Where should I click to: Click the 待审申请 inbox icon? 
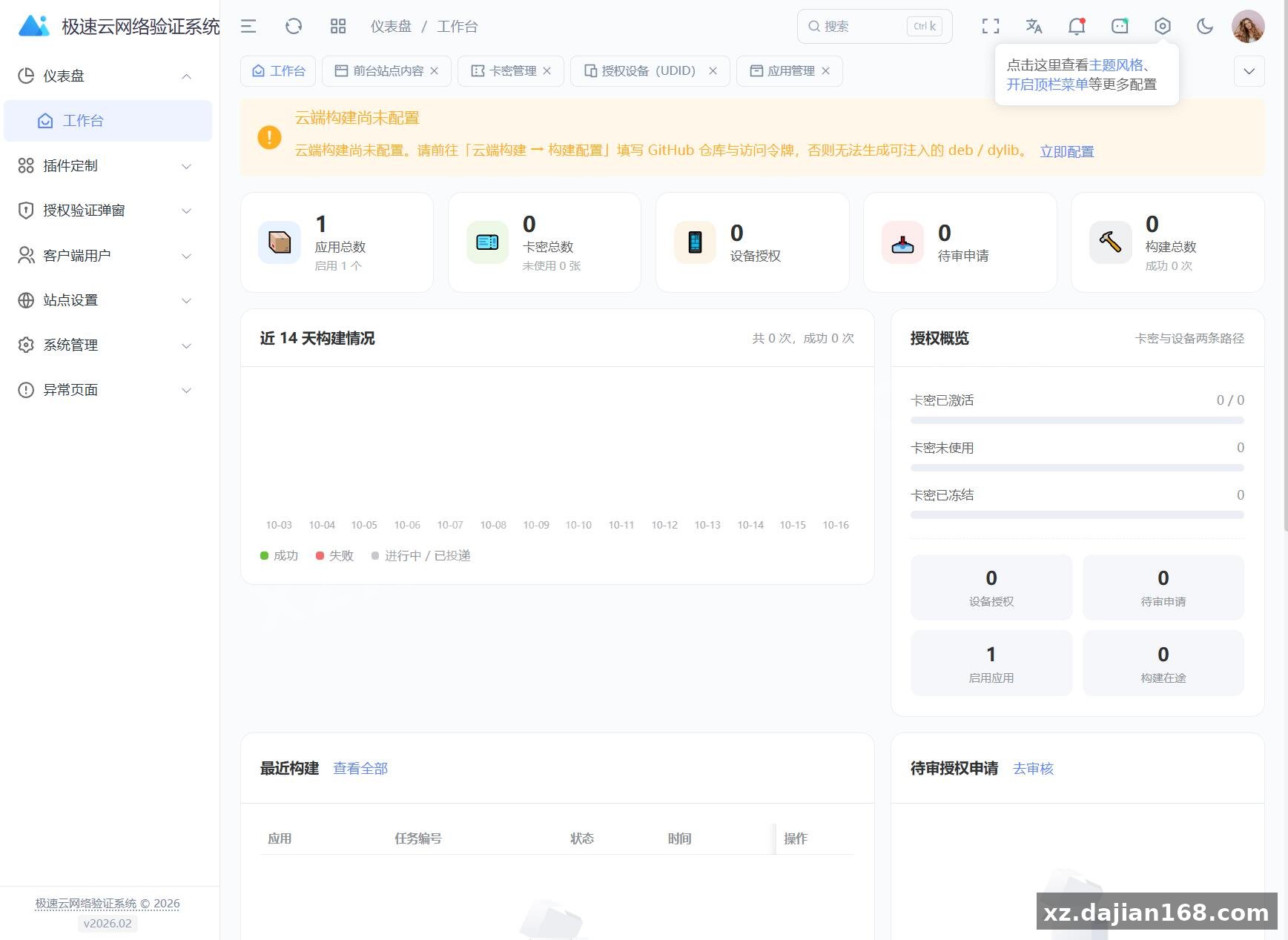pos(902,242)
